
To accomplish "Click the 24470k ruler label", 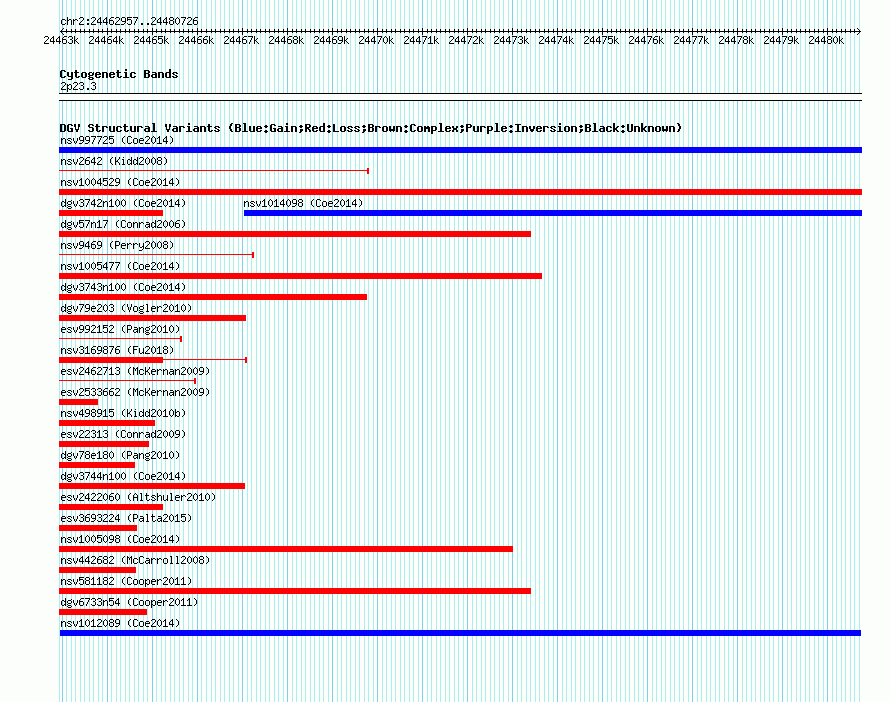I will tap(376, 40).
